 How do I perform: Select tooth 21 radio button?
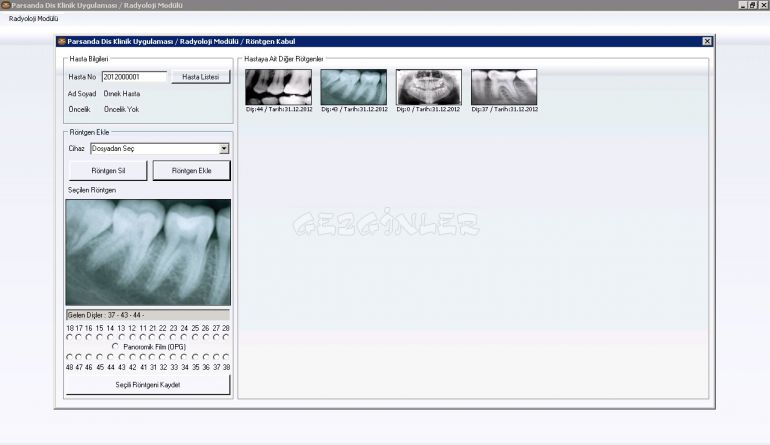coord(152,337)
